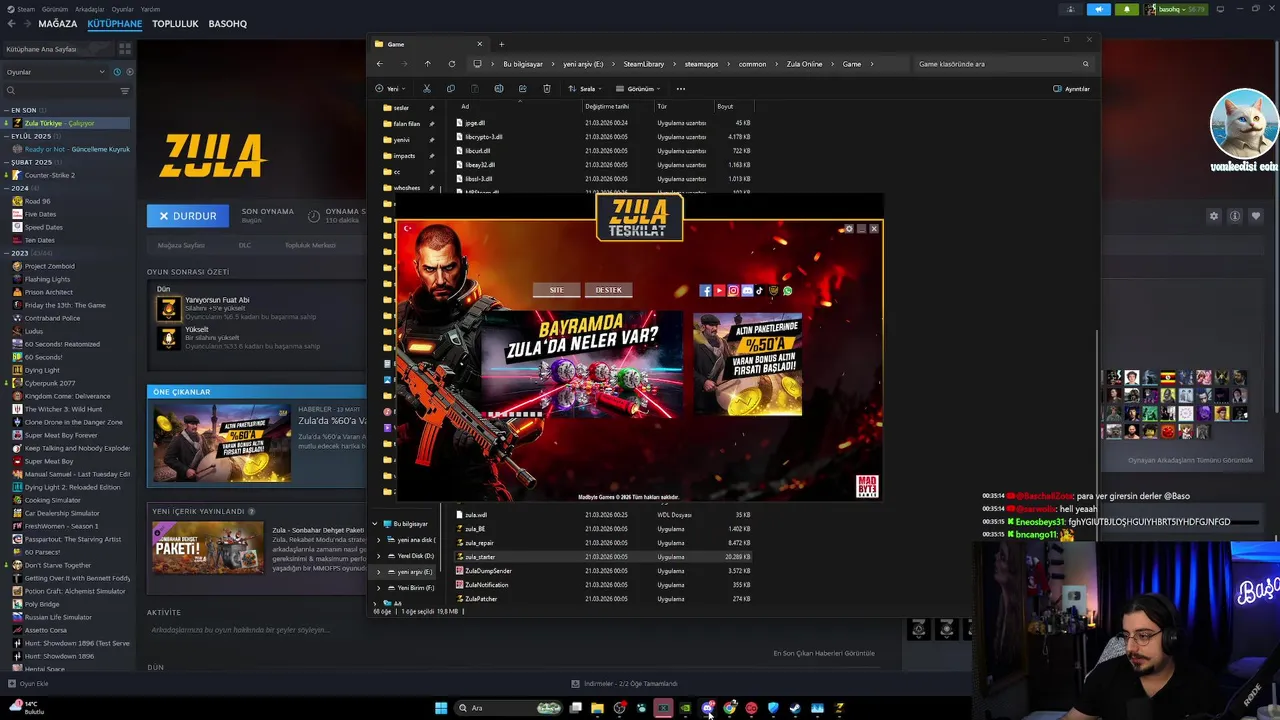This screenshot has width=1280, height=720.
Task: Click Madbyte Games logo in launcher
Action: 867,486
